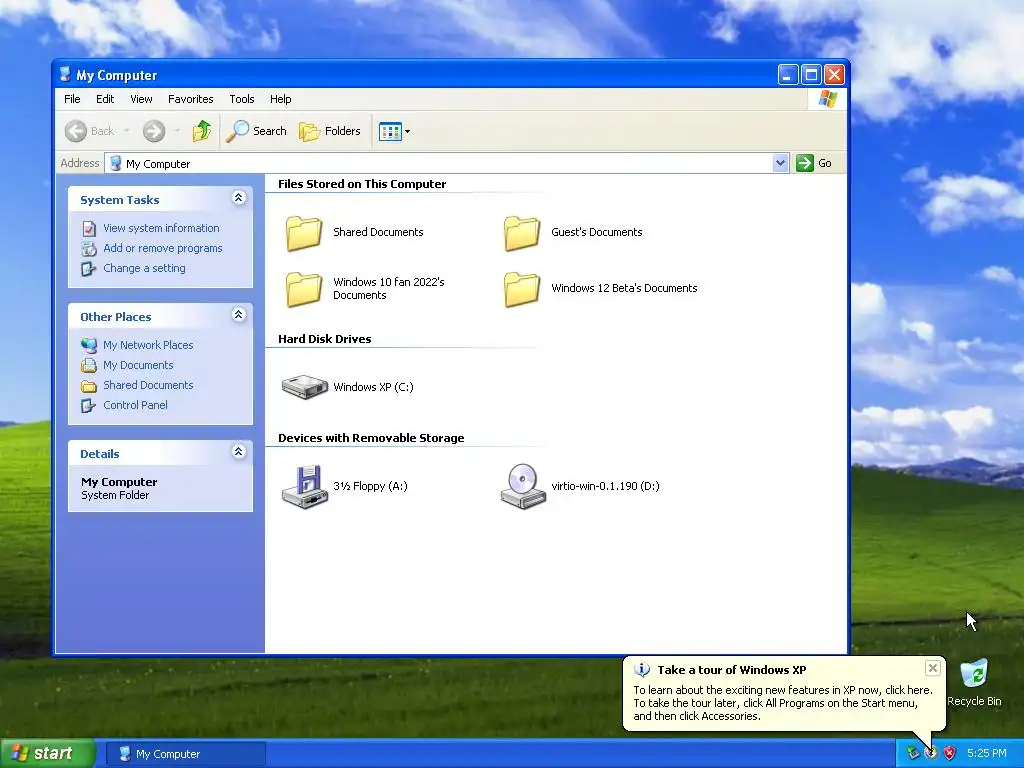Viewport: 1024px width, 768px height.
Task: Click the Hard Disk Drives group heading
Action: pyautogui.click(x=325, y=339)
